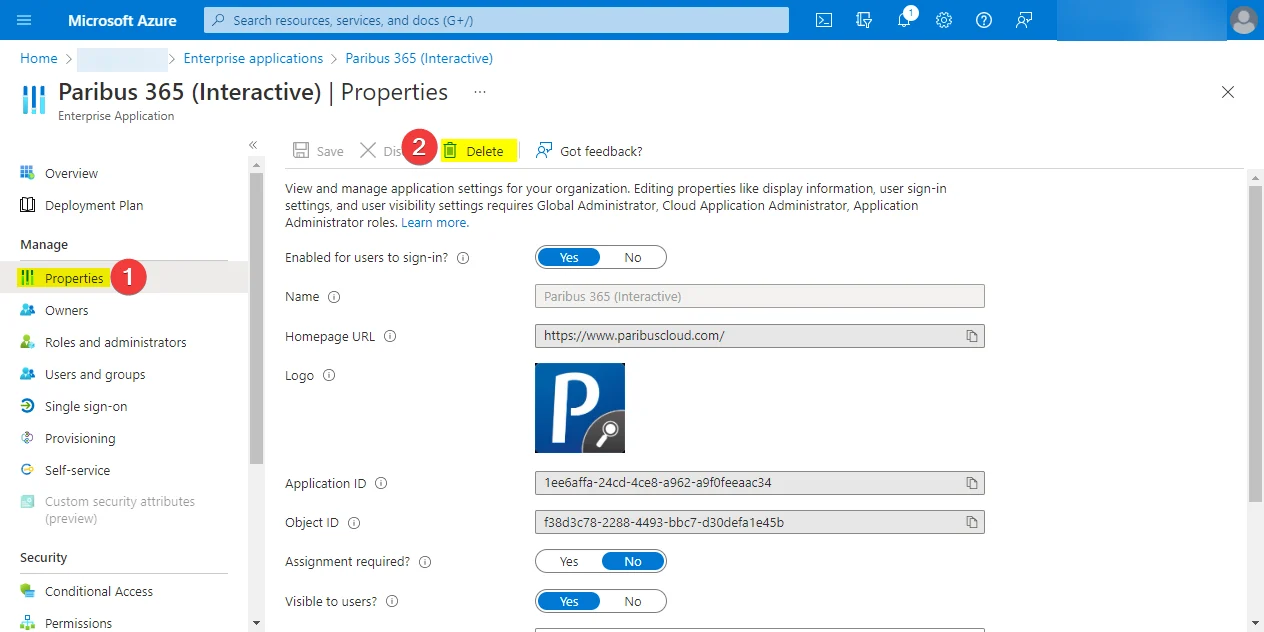Click the ellipsis more options beside title
Image resolution: width=1264 pixels, height=632 pixels.
tap(480, 92)
